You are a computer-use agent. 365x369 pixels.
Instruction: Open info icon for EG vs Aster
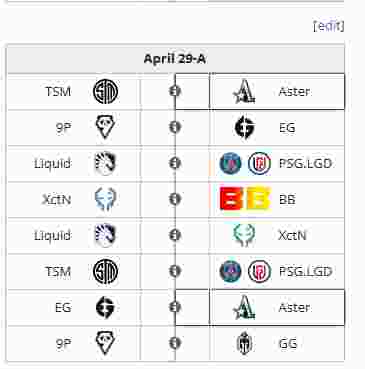coord(175,307)
